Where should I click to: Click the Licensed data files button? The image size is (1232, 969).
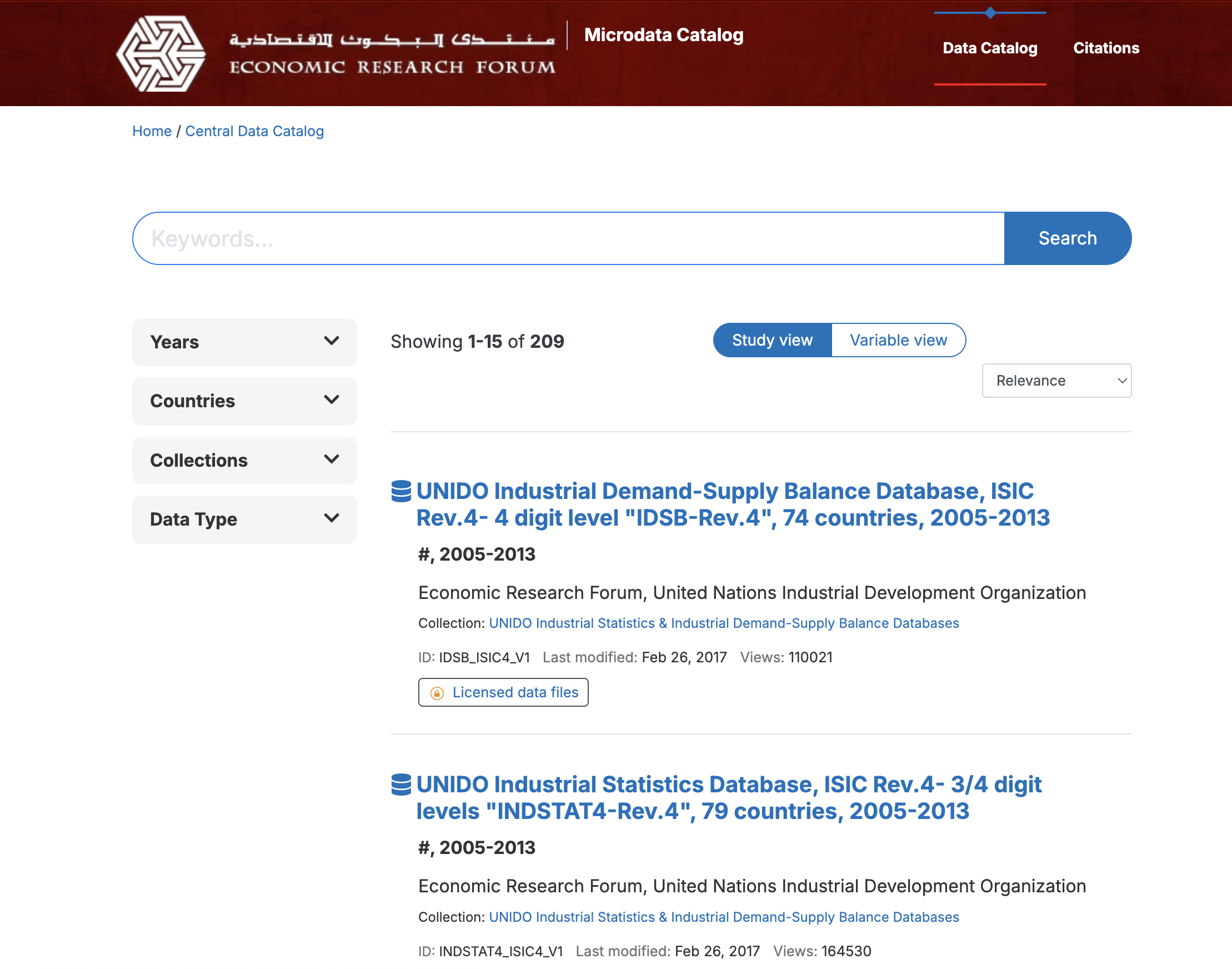click(503, 692)
